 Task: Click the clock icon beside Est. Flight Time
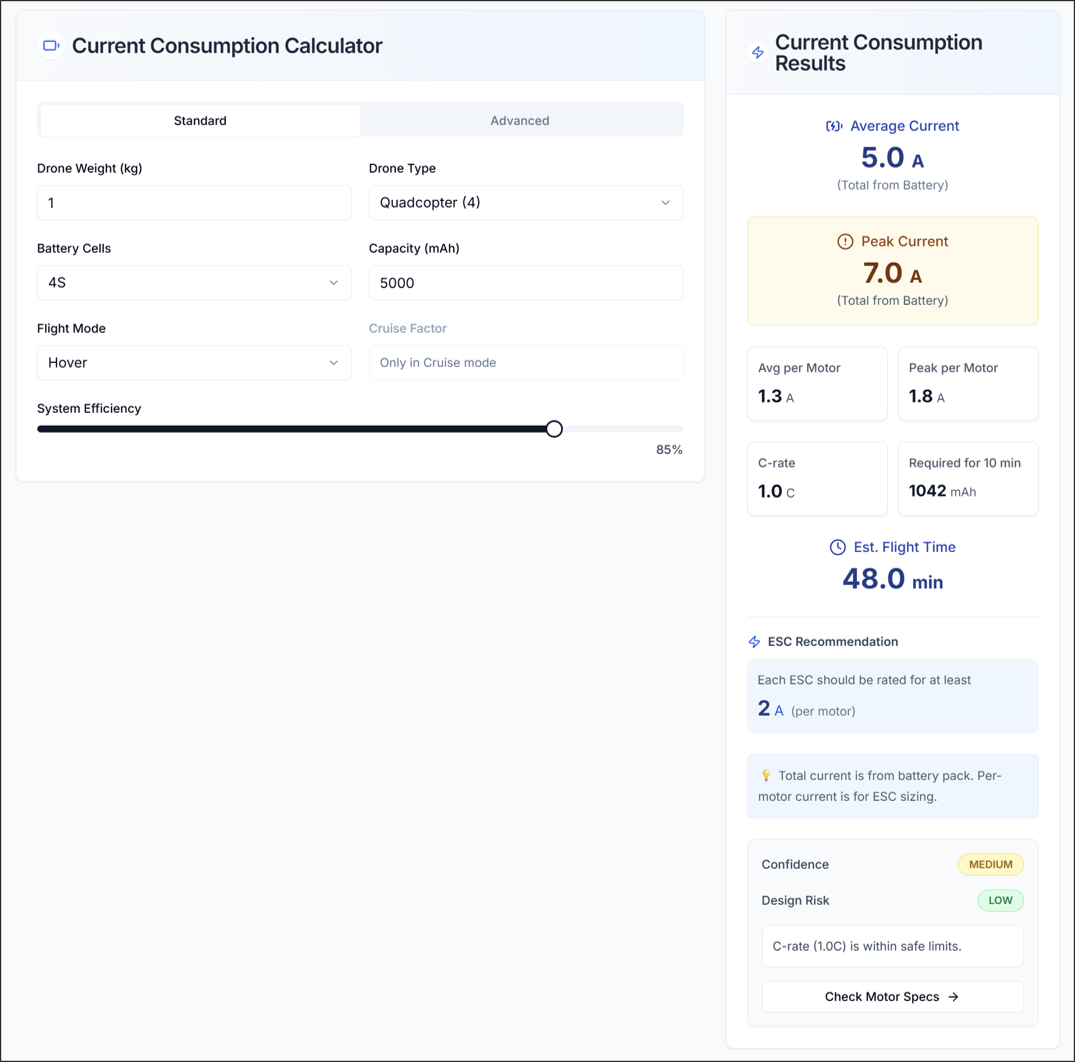[837, 547]
